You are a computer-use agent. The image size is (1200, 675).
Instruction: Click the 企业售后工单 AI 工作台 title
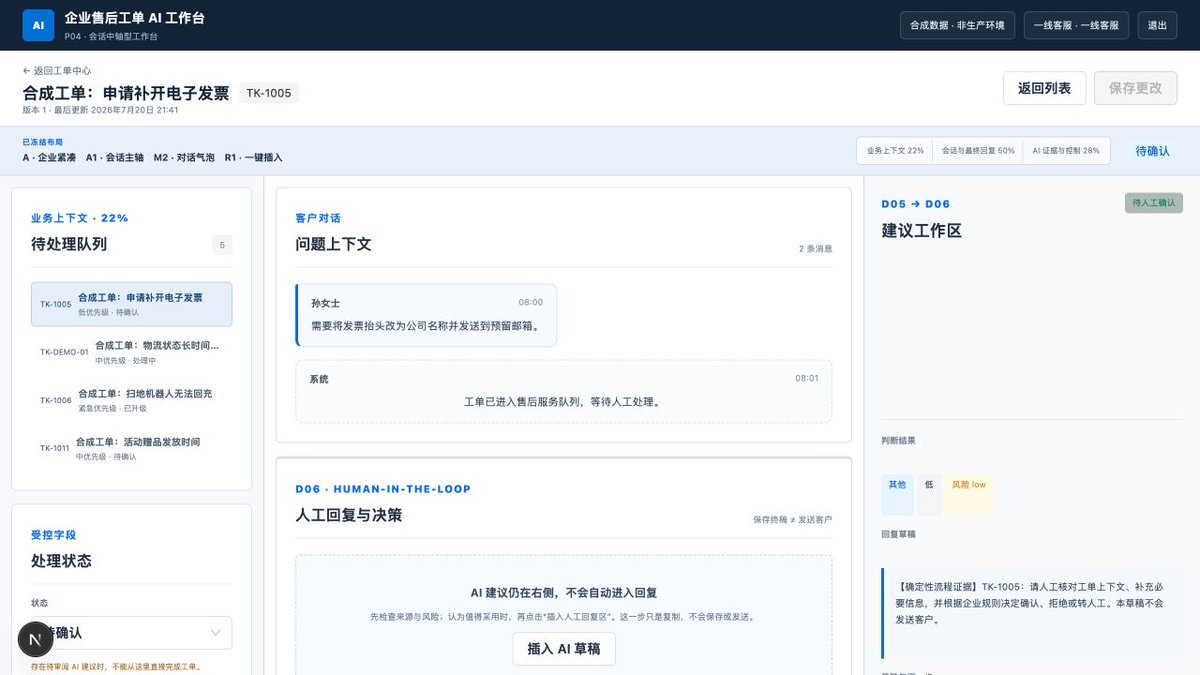pyautogui.click(x=135, y=18)
